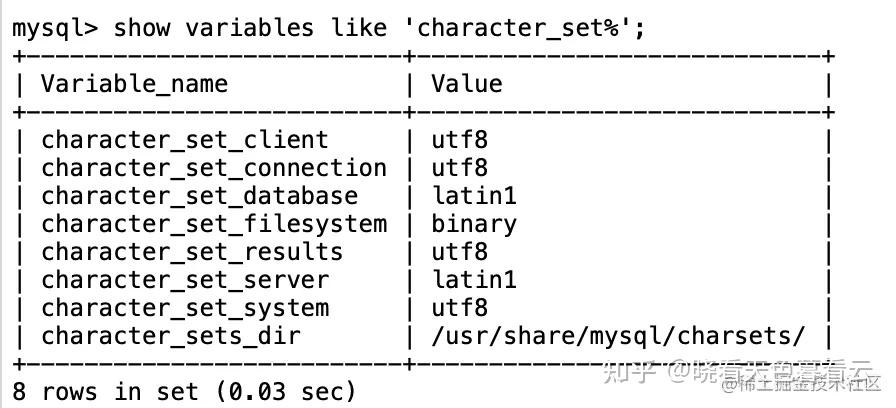
Task: Click the utf8 value for character_set_results
Action: click(x=459, y=252)
